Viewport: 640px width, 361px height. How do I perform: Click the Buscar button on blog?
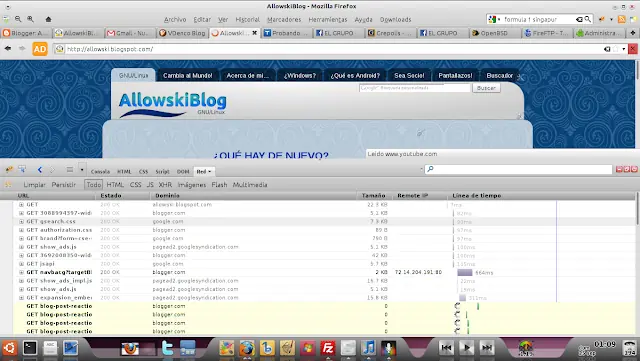coord(486,88)
